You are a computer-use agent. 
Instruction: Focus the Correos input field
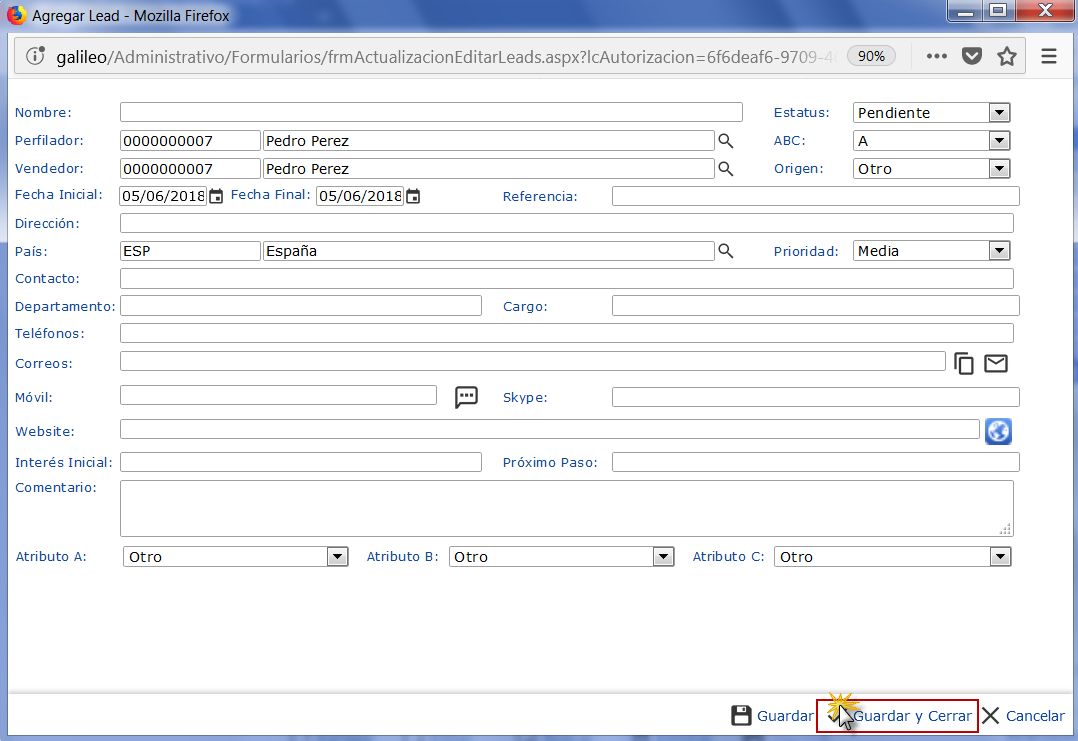click(532, 361)
